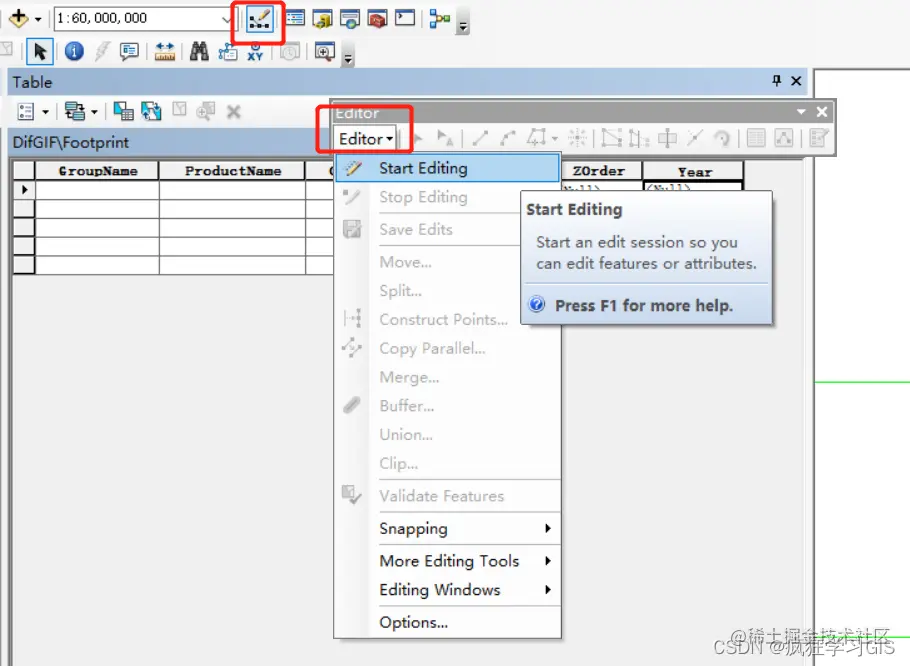Open the Find binoculars tool

(x=199, y=52)
